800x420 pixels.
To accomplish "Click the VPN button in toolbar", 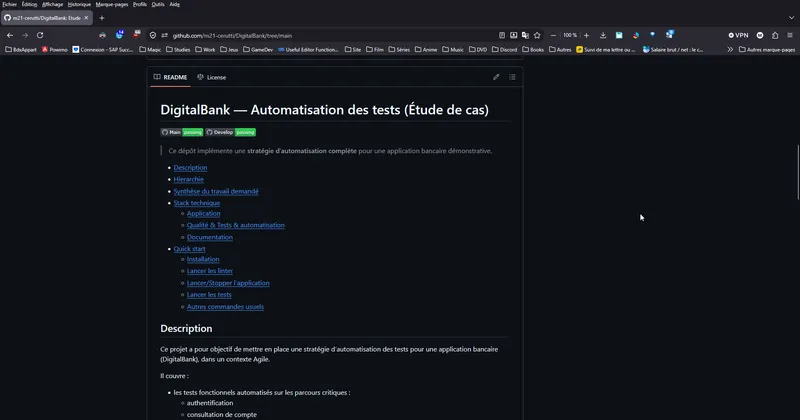I will tap(738, 35).
